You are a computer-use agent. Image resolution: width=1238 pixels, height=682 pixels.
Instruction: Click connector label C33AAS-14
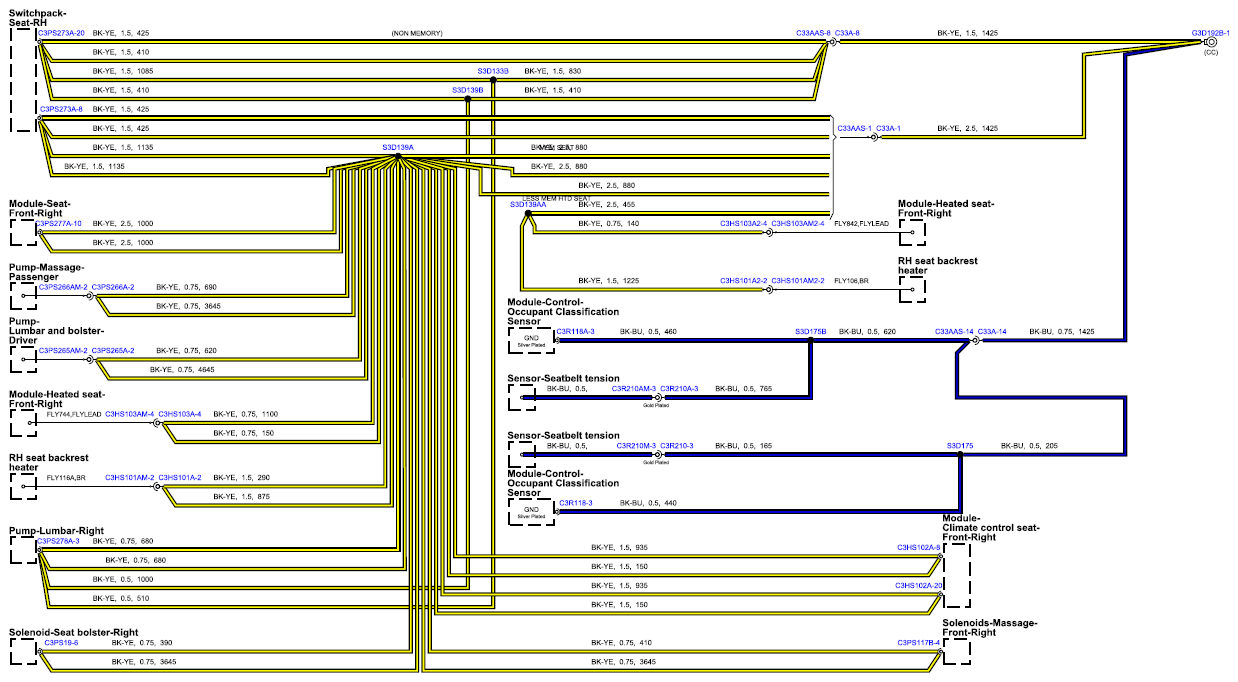[955, 331]
